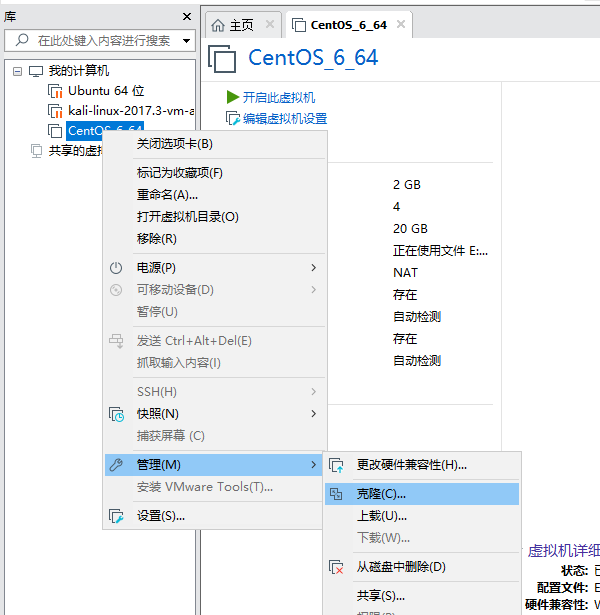Click the 20 GB hard disk value
Image resolution: width=600 pixels, height=615 pixels.
point(410,229)
